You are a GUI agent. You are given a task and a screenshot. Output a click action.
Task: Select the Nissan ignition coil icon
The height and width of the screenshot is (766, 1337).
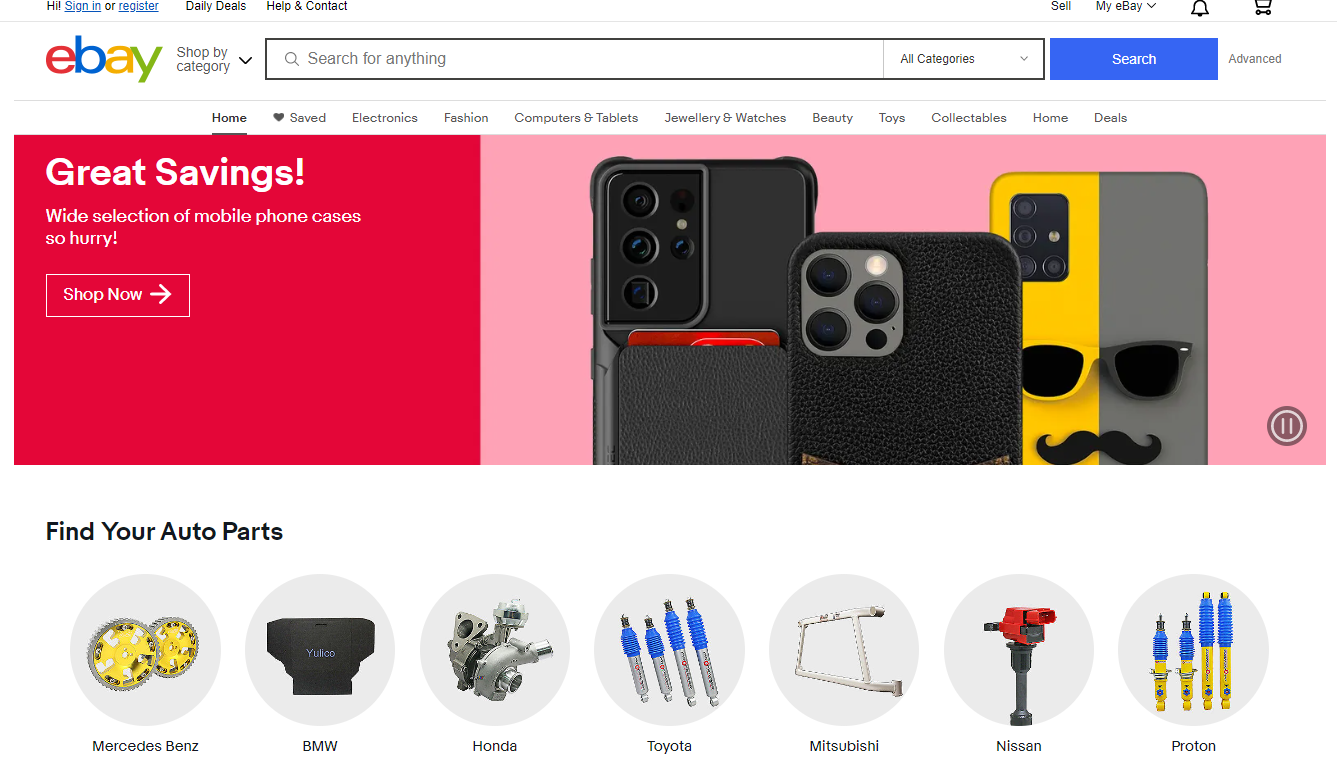pyautogui.click(x=1019, y=649)
